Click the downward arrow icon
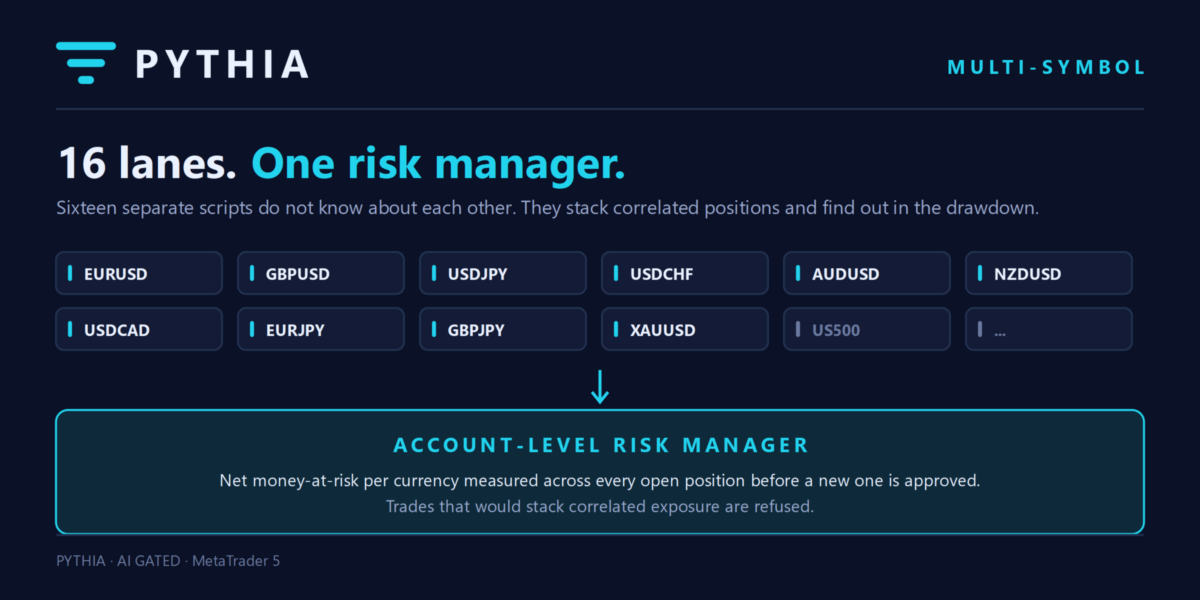Image resolution: width=1200 pixels, height=600 pixels. point(600,387)
